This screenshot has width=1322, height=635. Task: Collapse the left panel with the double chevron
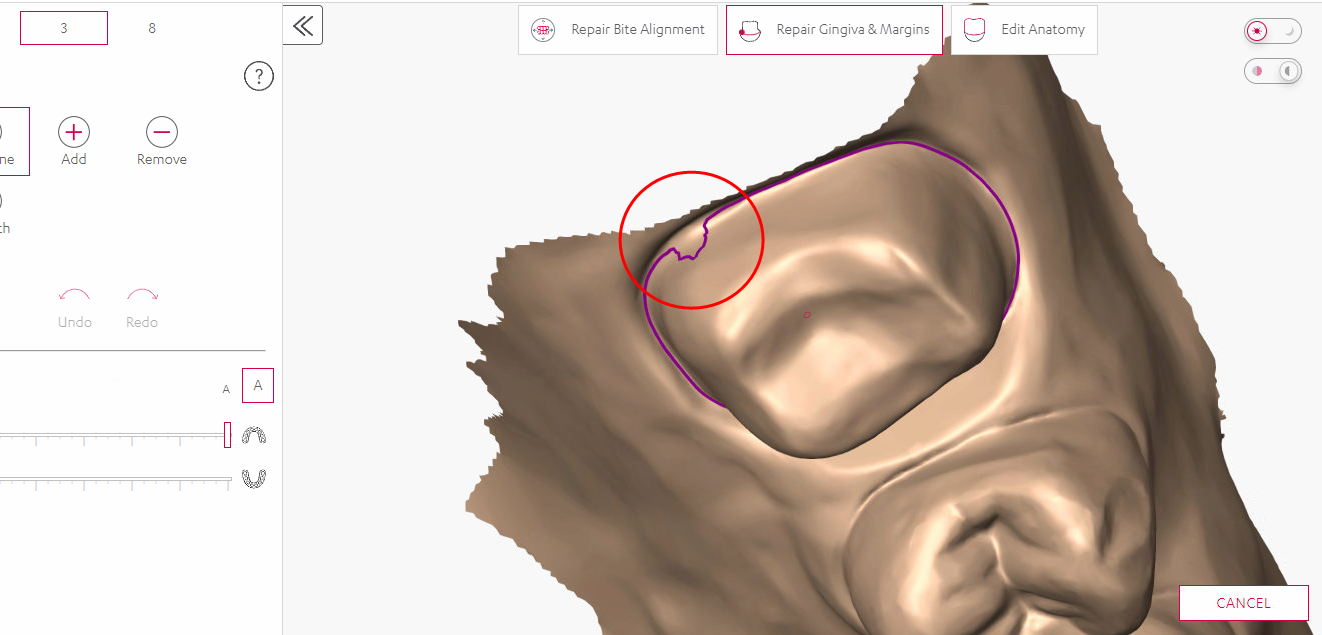[x=303, y=25]
